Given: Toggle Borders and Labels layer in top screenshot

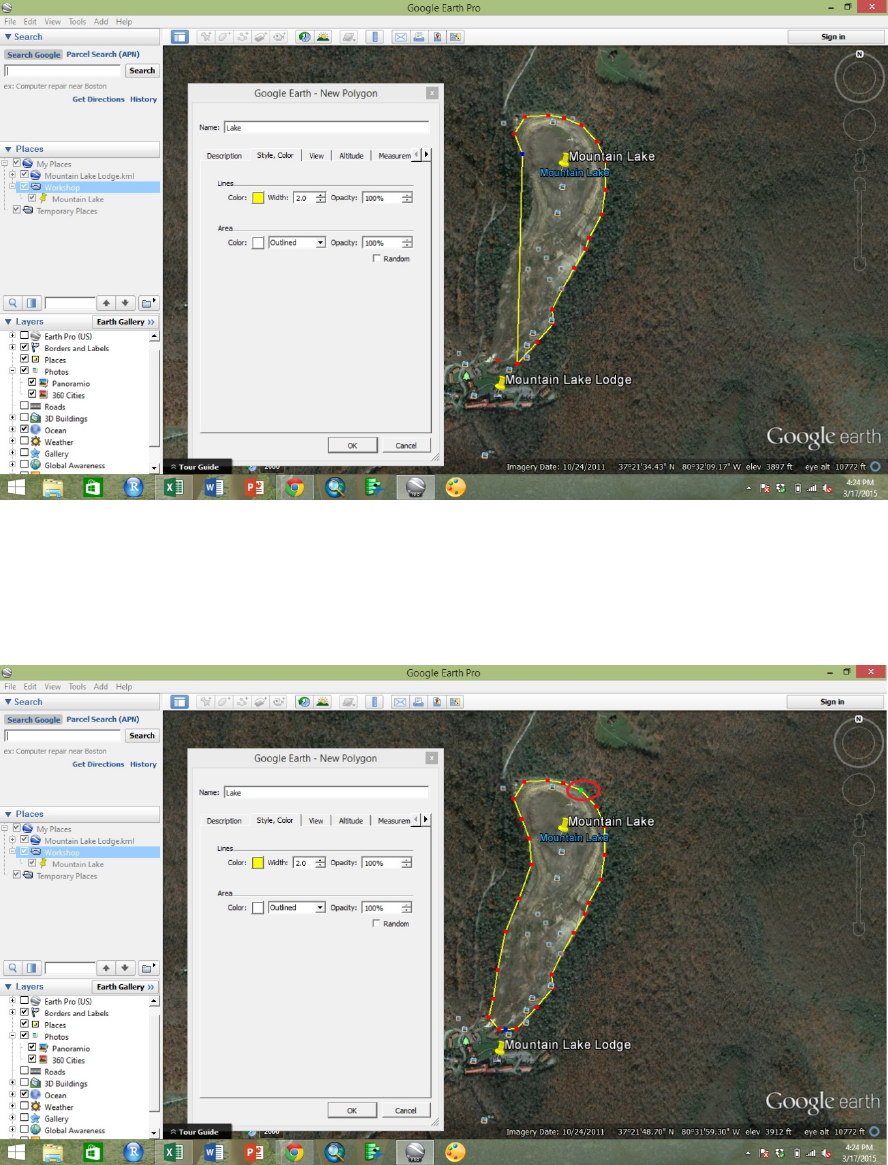Looking at the screenshot, I should 24,348.
